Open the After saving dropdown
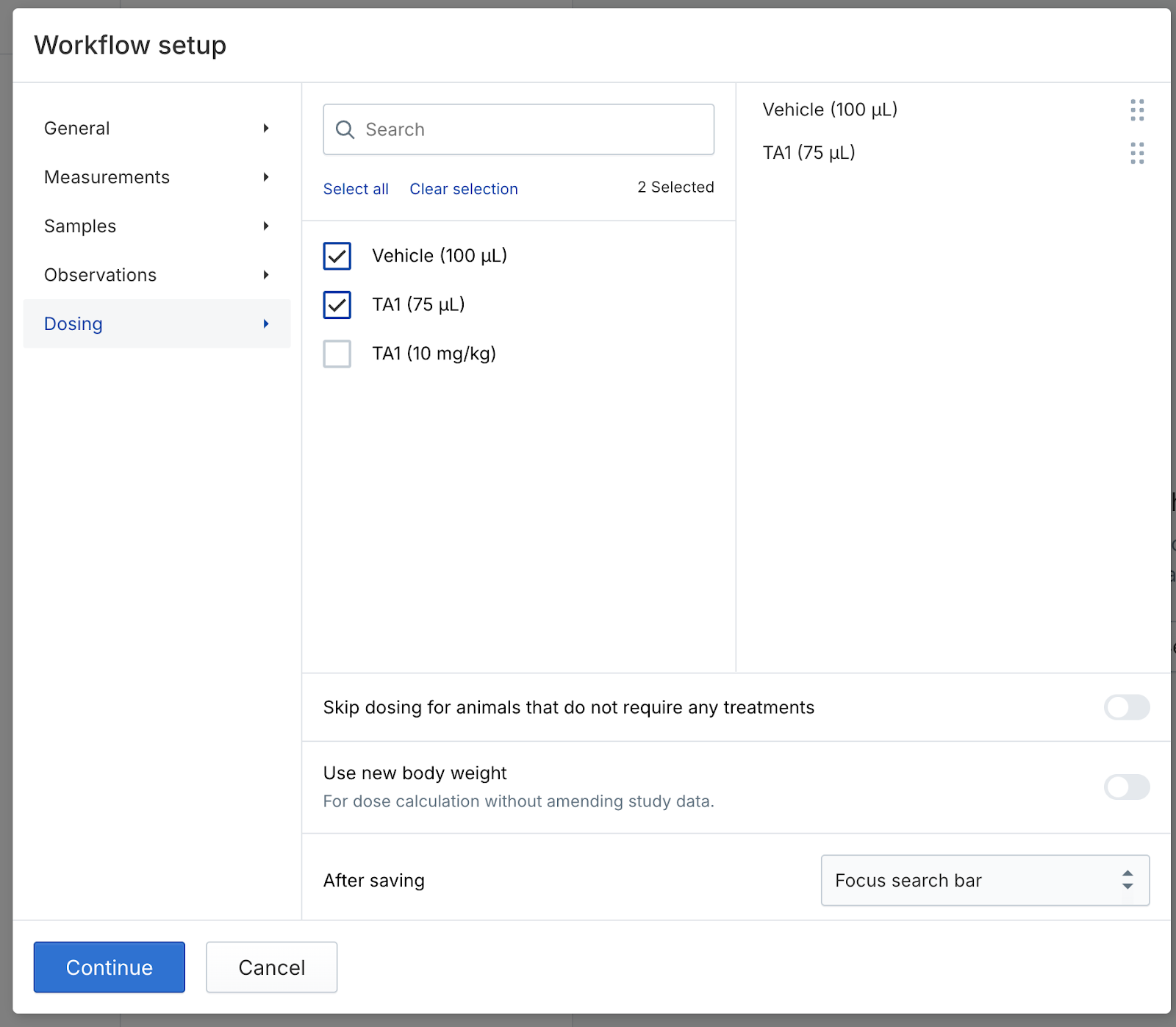The image size is (1176, 1027). point(984,880)
